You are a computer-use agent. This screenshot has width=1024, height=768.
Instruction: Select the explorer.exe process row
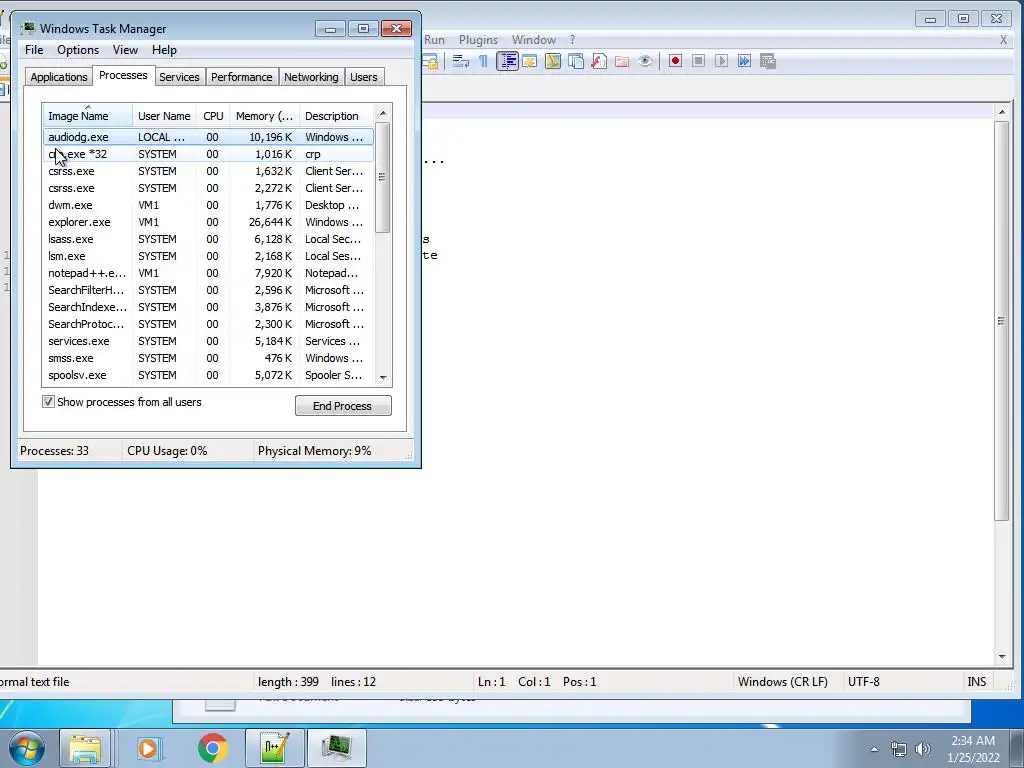click(x=208, y=222)
